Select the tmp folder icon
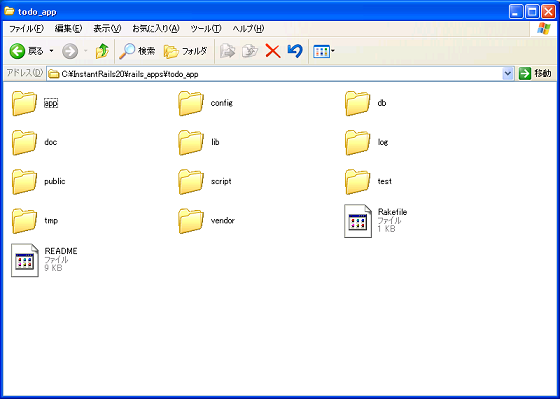 click(x=24, y=221)
